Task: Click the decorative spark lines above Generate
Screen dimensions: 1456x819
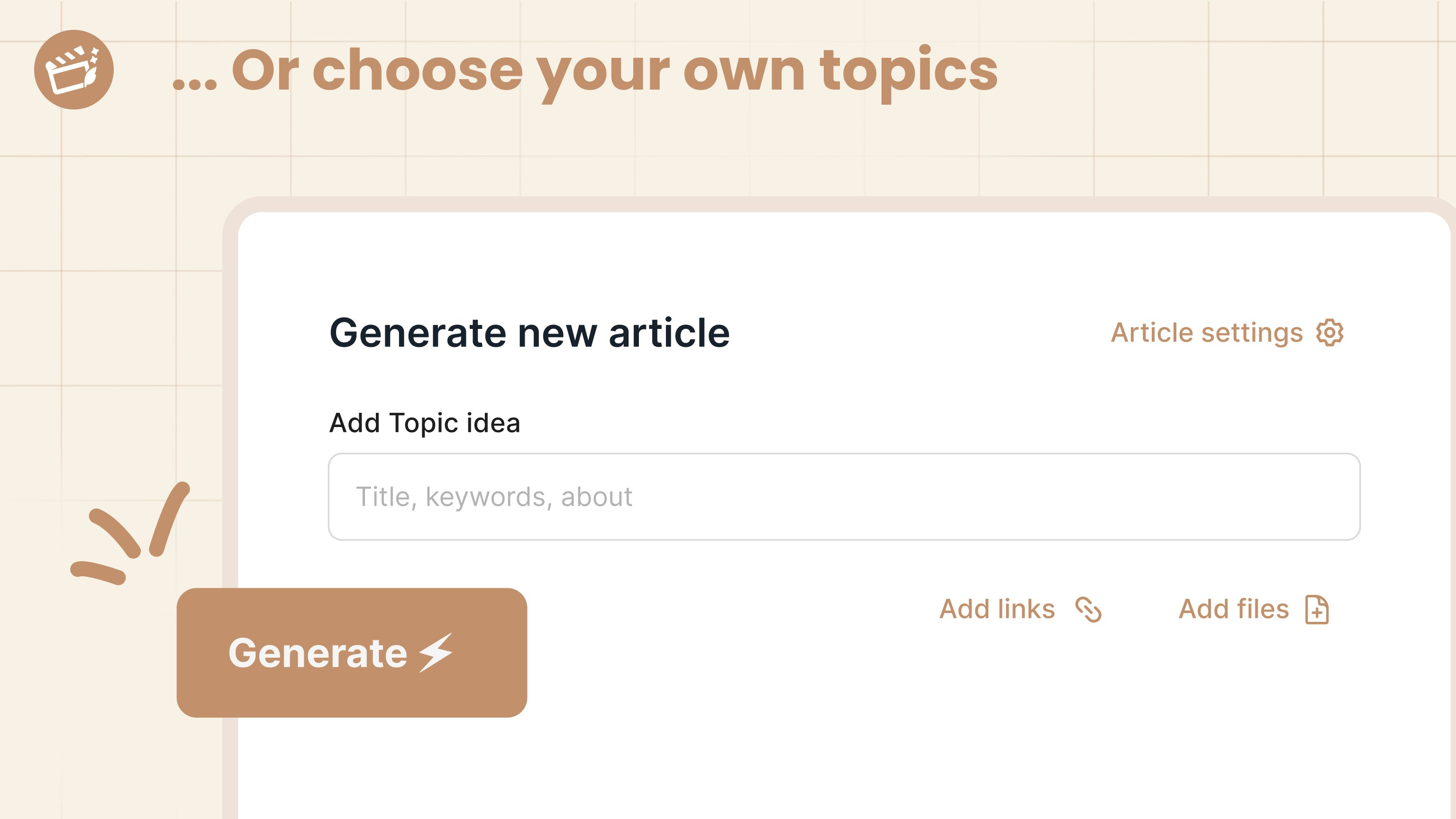Action: (130, 533)
